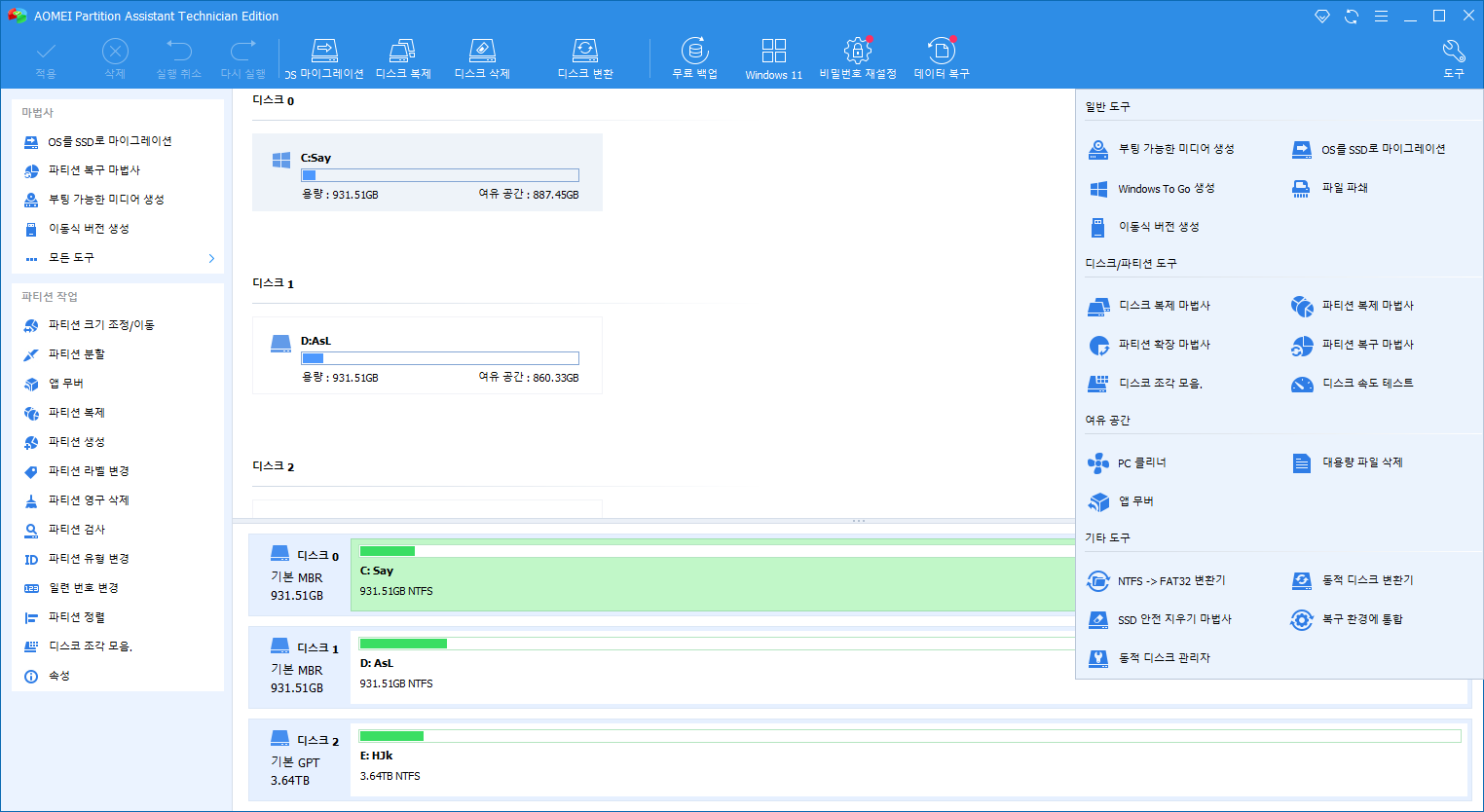Image resolution: width=1484 pixels, height=812 pixels.
Task: Open the 디스크 변환 tool
Action: 585,59
